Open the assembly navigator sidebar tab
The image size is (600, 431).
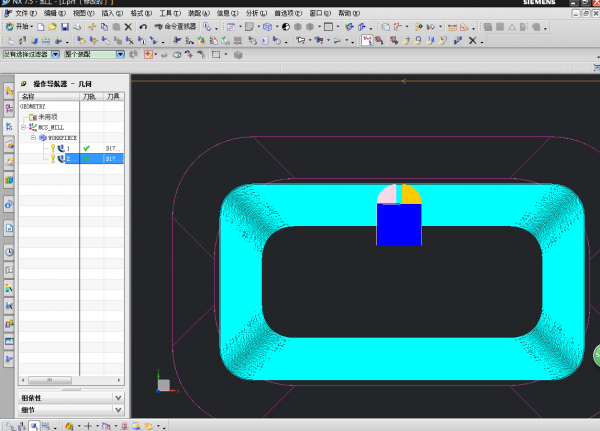[9, 91]
